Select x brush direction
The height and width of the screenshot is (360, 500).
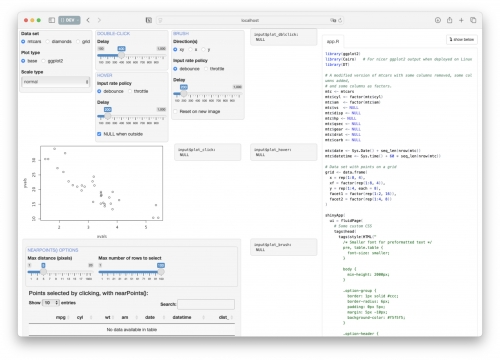191,50
